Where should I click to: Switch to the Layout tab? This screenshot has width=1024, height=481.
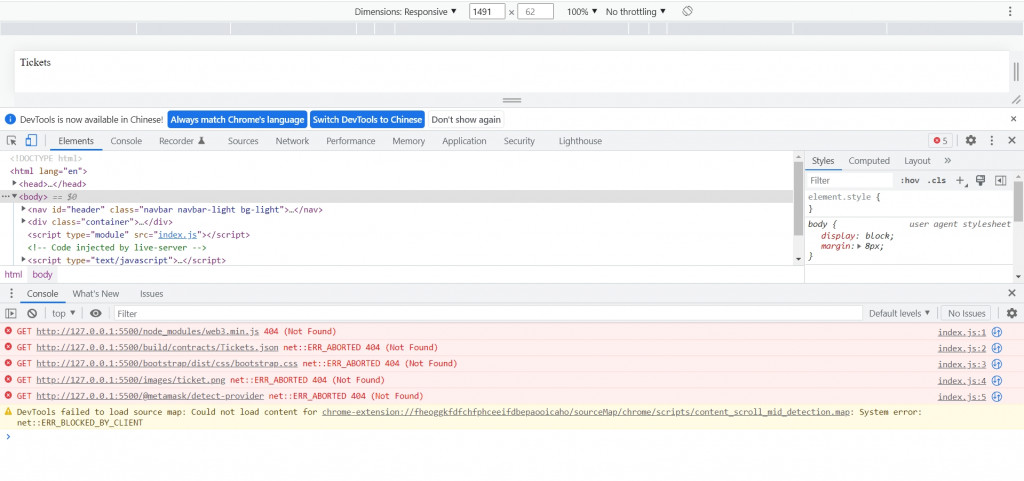[x=917, y=161]
